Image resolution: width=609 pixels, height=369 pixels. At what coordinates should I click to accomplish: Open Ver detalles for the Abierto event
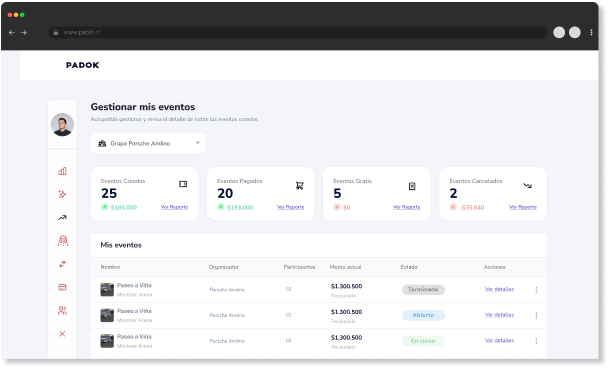click(499, 315)
